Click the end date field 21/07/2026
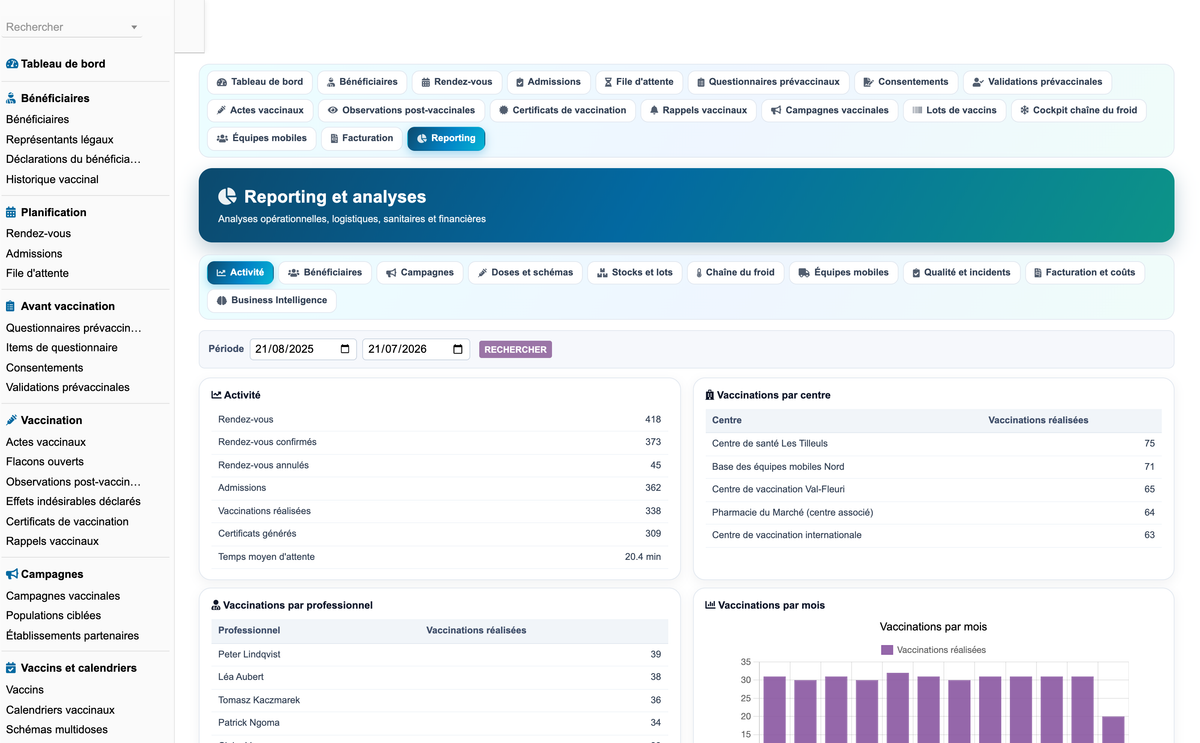Viewport: 1200px width, 743px height. (416, 349)
